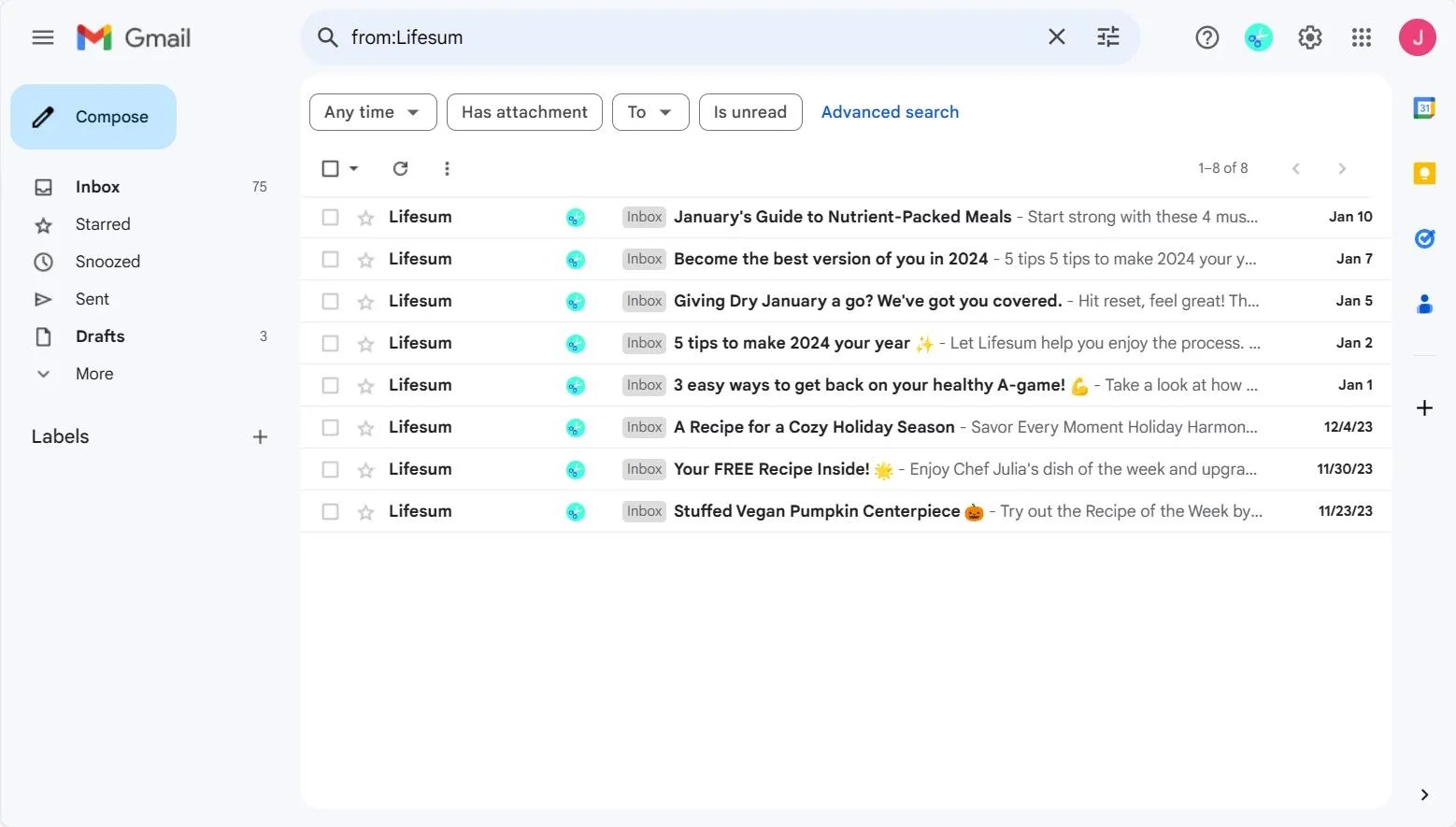Open the 'To' recipient filter dropdown
1456x827 pixels.
click(650, 111)
